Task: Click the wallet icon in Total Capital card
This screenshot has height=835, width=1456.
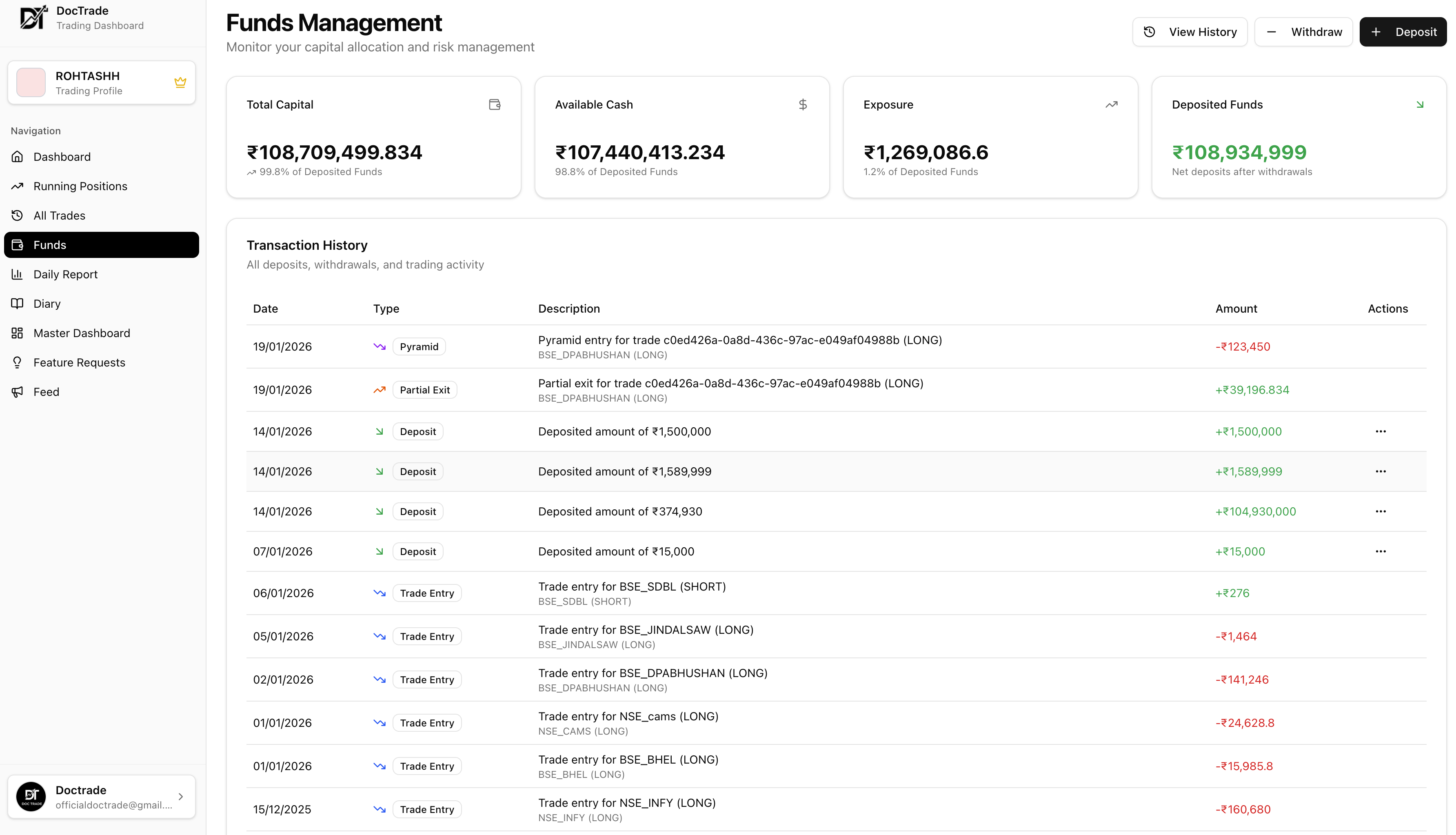Action: point(494,104)
